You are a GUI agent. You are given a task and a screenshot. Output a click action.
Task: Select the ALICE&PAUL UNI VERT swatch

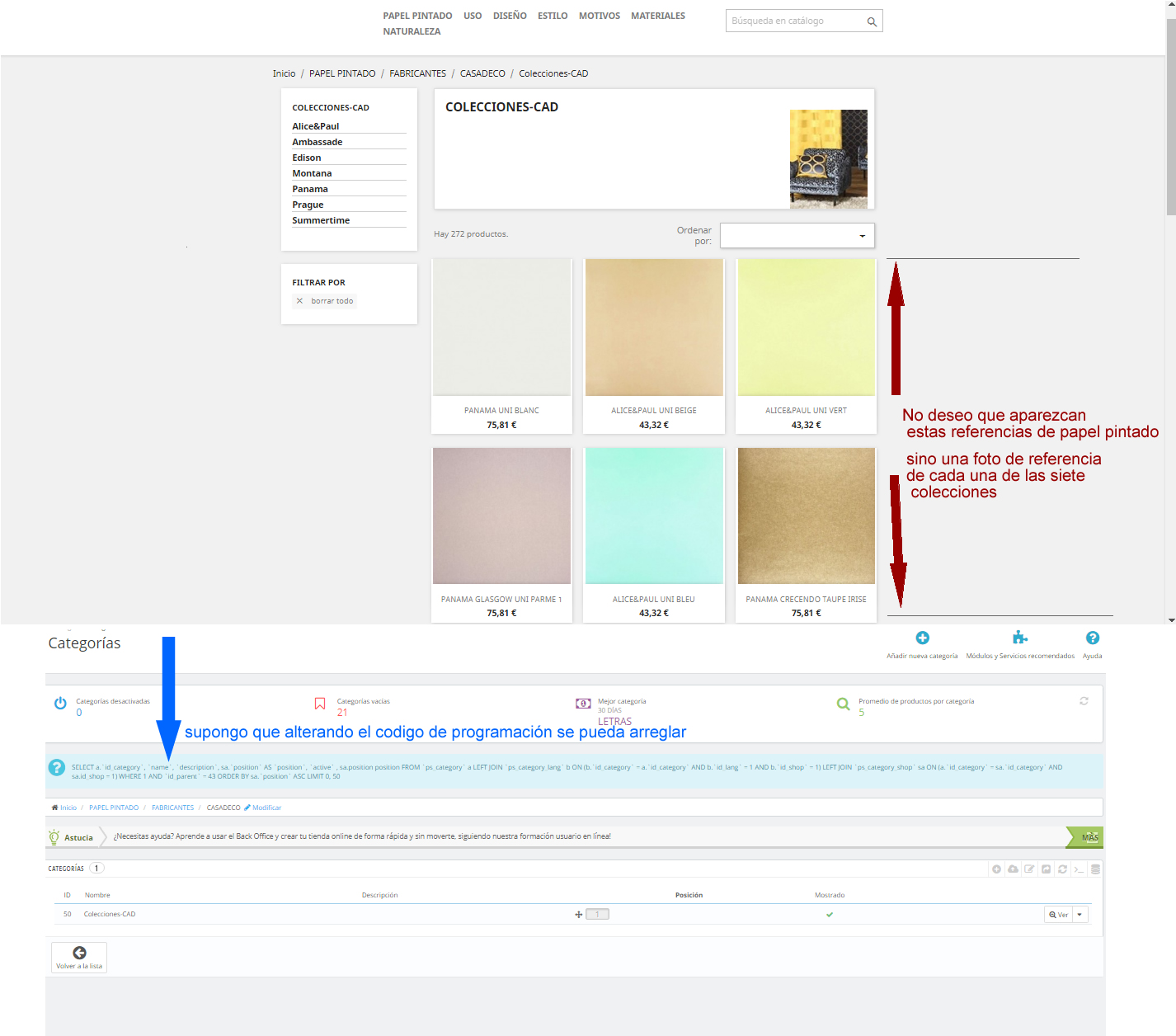(807, 327)
